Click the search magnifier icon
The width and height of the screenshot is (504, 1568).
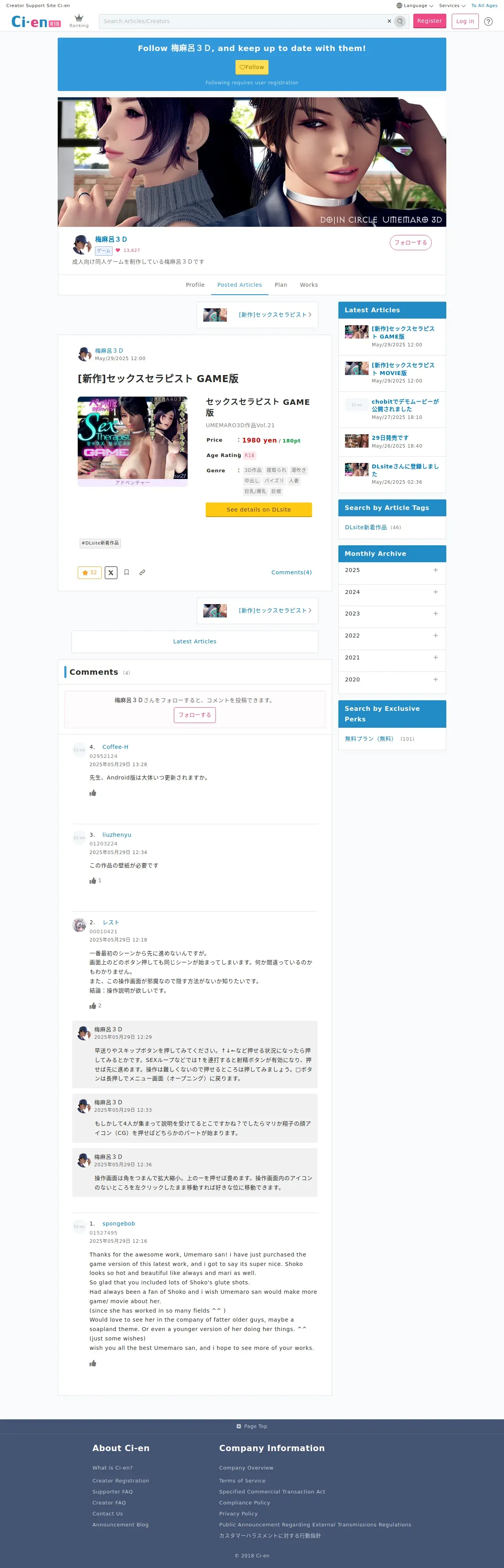coord(400,21)
